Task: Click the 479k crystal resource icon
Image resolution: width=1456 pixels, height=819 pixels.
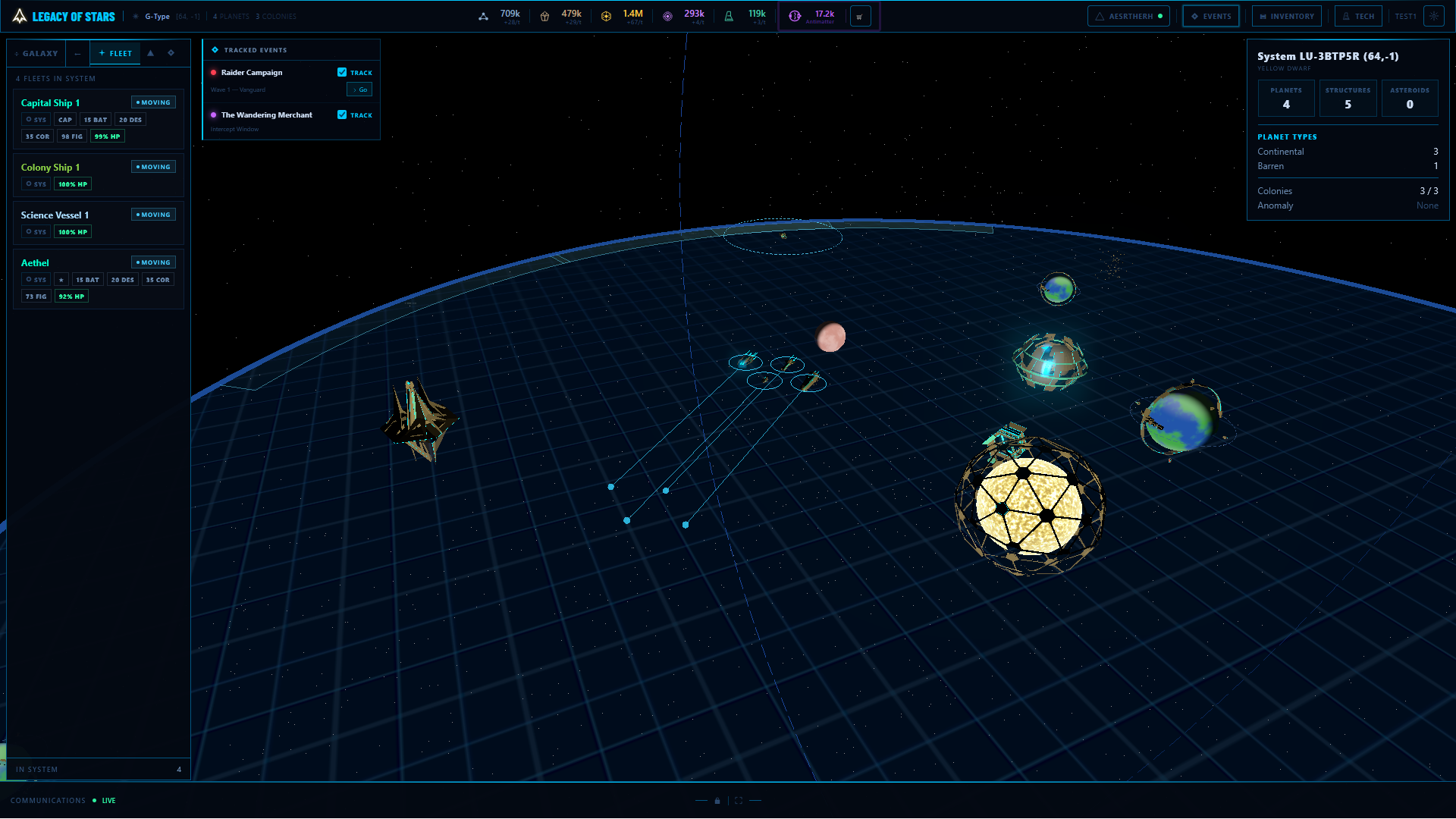Action: pyautogui.click(x=544, y=16)
